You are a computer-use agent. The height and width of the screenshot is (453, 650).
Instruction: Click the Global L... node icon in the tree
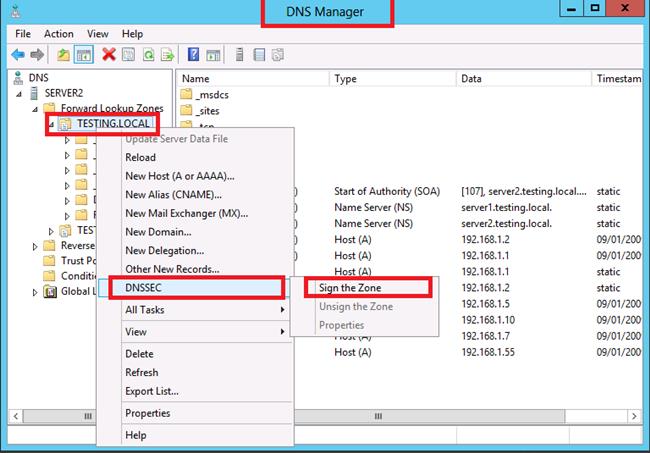[x=50, y=291]
